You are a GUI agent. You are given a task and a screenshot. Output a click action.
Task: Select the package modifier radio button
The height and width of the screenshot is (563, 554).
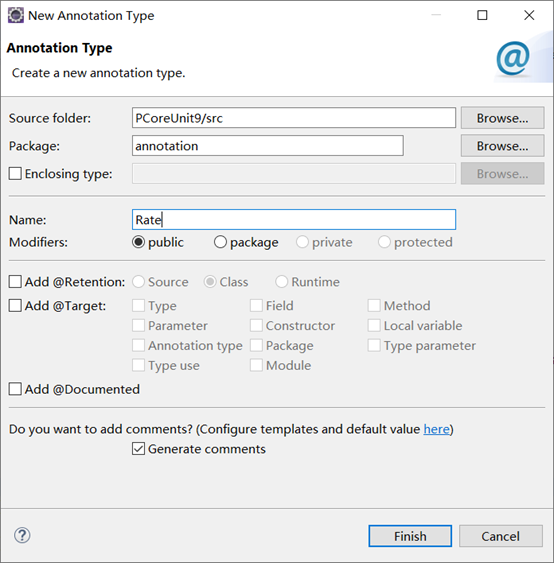[x=220, y=242]
